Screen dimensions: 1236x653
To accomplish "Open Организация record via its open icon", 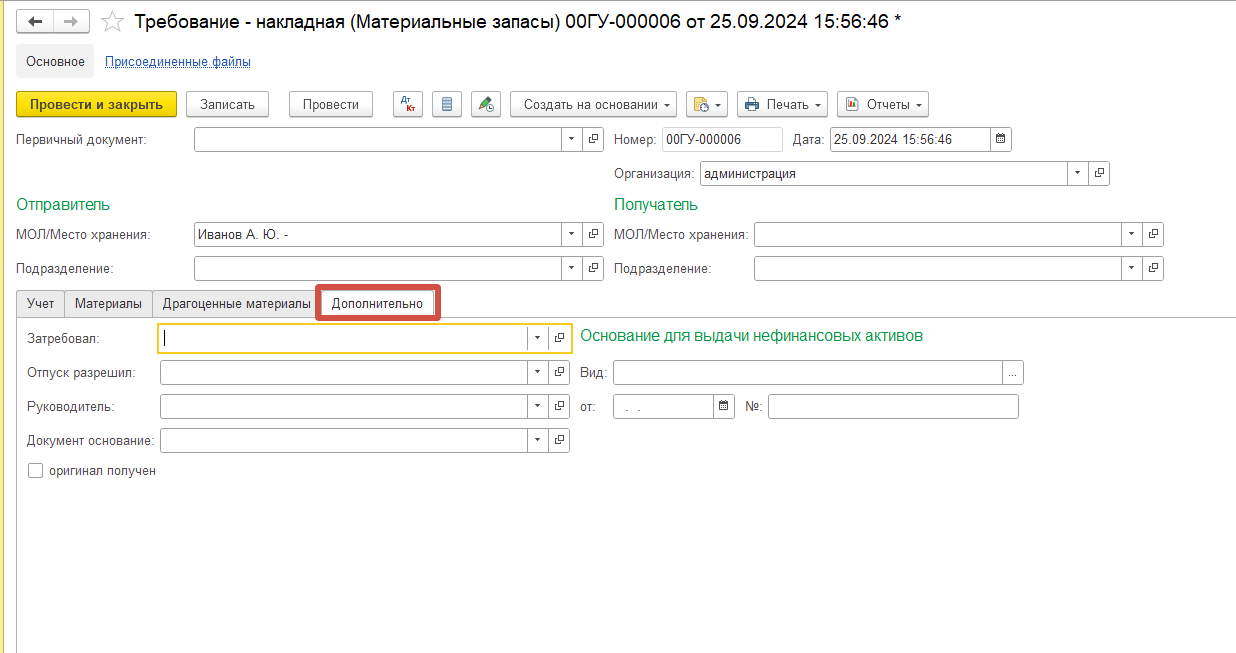I will [1099, 173].
